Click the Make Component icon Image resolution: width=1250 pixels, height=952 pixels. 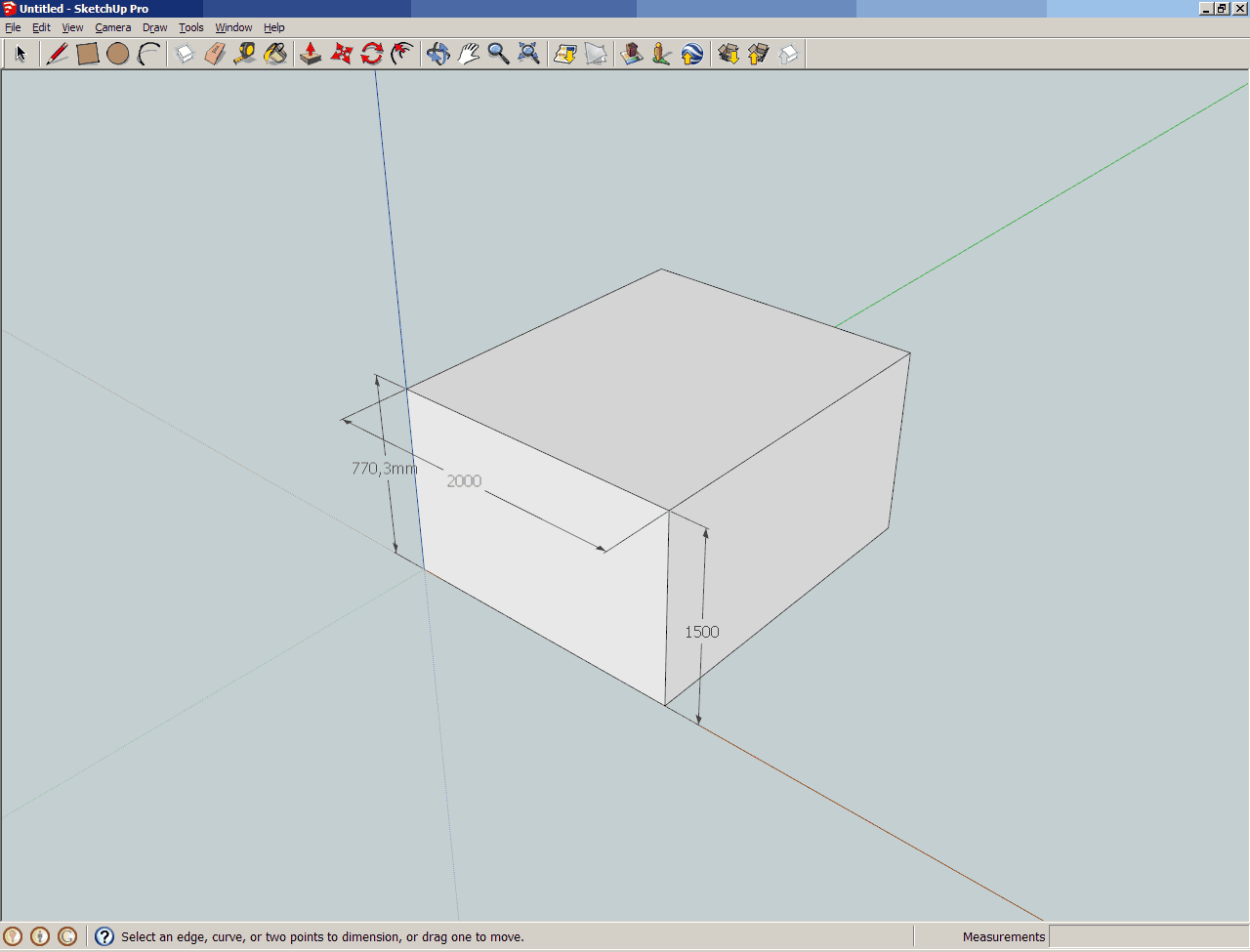tap(185, 54)
